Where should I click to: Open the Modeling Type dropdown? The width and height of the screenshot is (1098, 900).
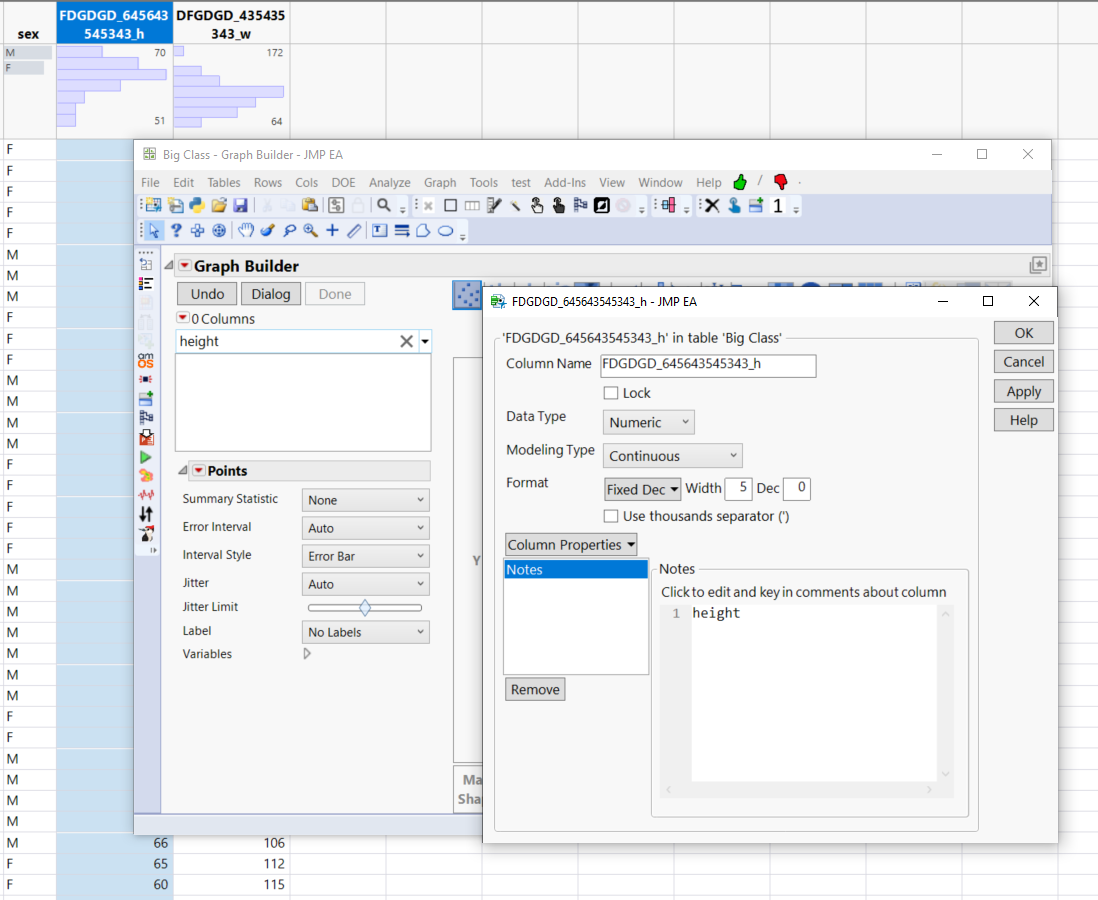pyautogui.click(x=672, y=455)
